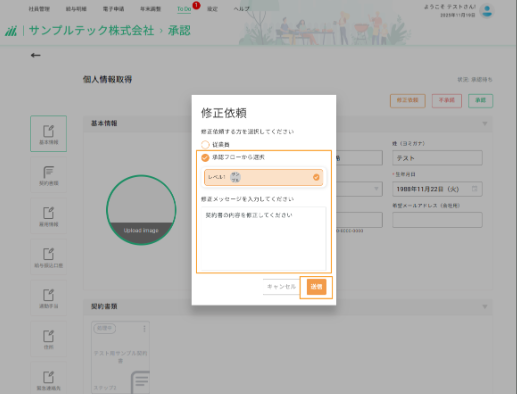This screenshot has height=394, width=517.
Task: Select the レベル1 approver row
Action: pos(263,177)
